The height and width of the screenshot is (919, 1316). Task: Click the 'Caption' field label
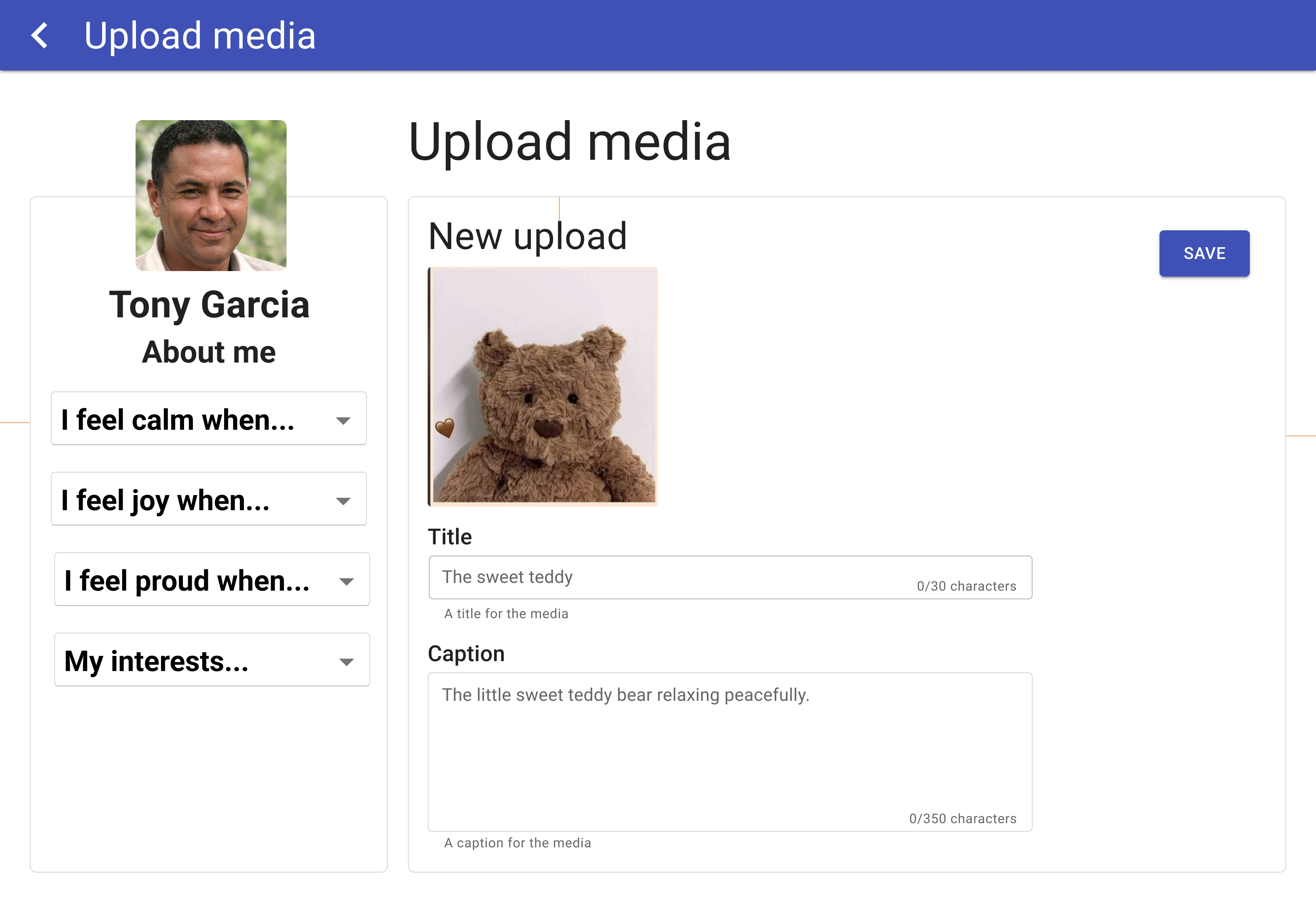coord(467,654)
